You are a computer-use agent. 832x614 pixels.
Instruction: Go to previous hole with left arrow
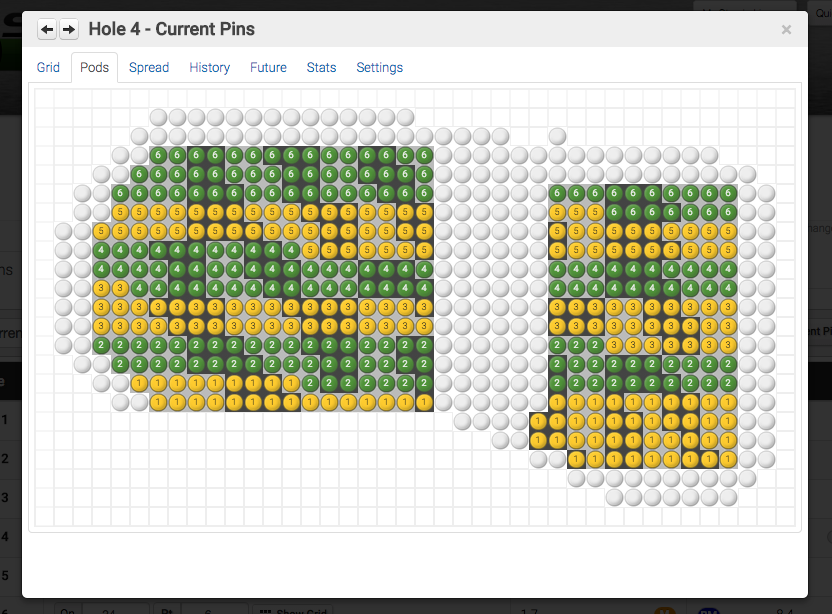coord(47,30)
